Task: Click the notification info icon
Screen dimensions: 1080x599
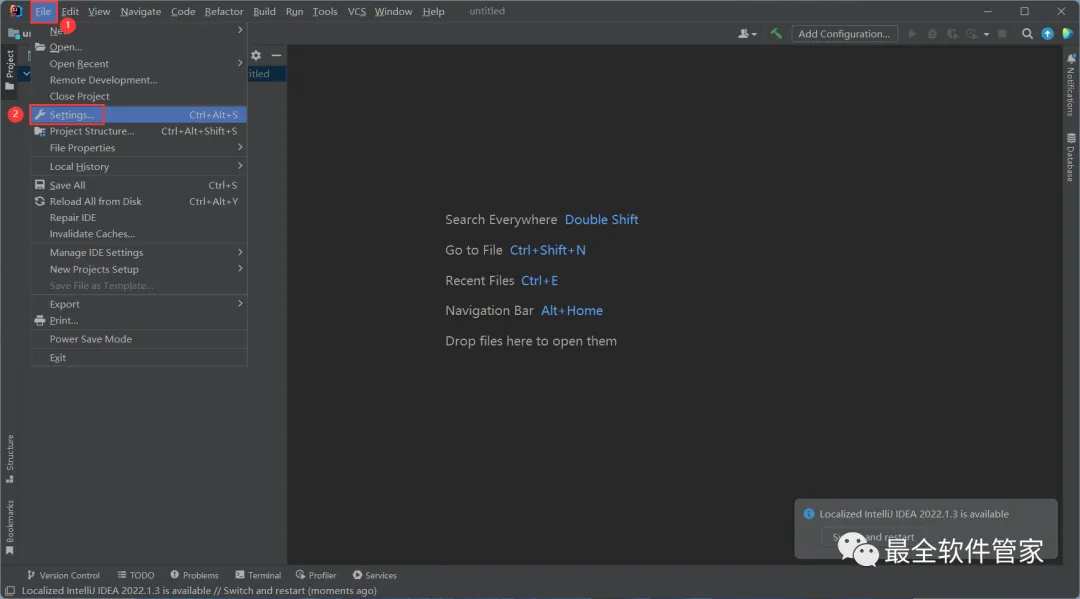Action: (809, 514)
